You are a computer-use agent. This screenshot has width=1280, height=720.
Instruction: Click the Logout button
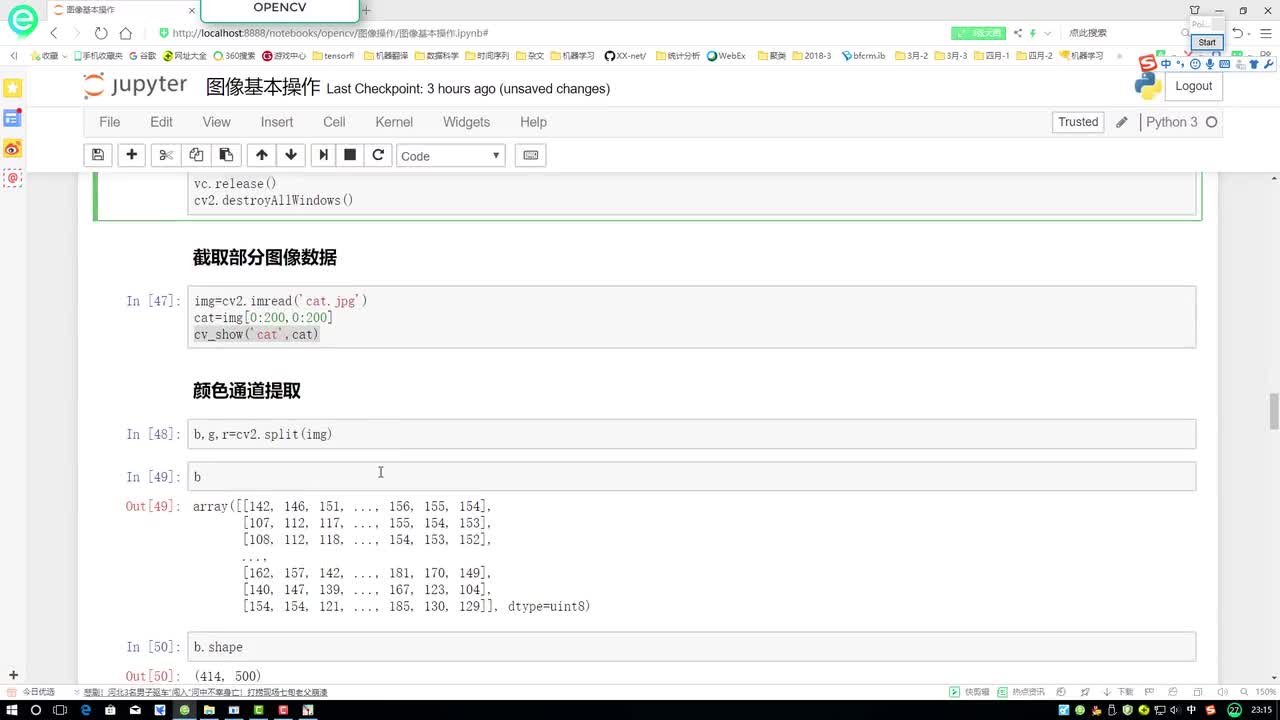coord(1193,86)
